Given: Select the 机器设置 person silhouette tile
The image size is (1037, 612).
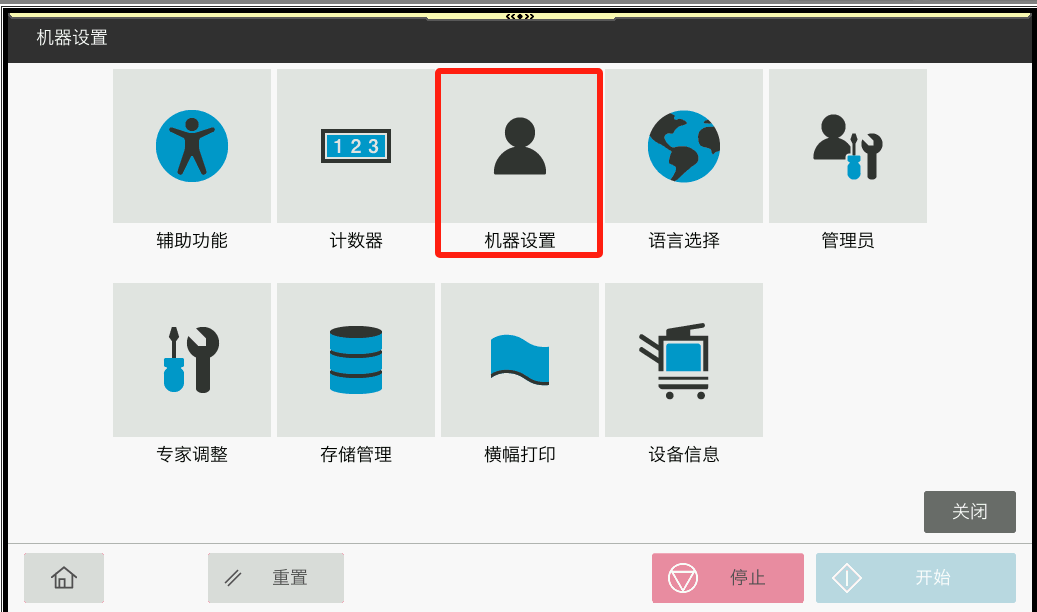Looking at the screenshot, I should click(x=520, y=146).
